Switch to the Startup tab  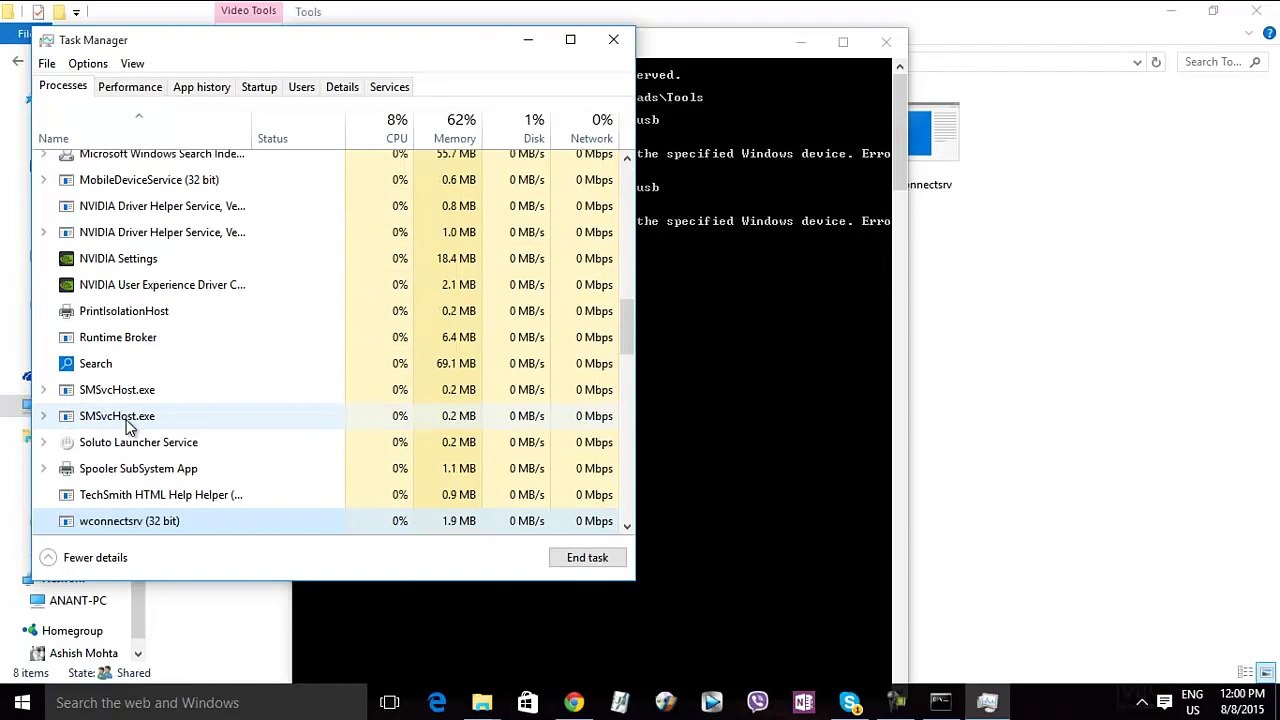click(x=259, y=87)
